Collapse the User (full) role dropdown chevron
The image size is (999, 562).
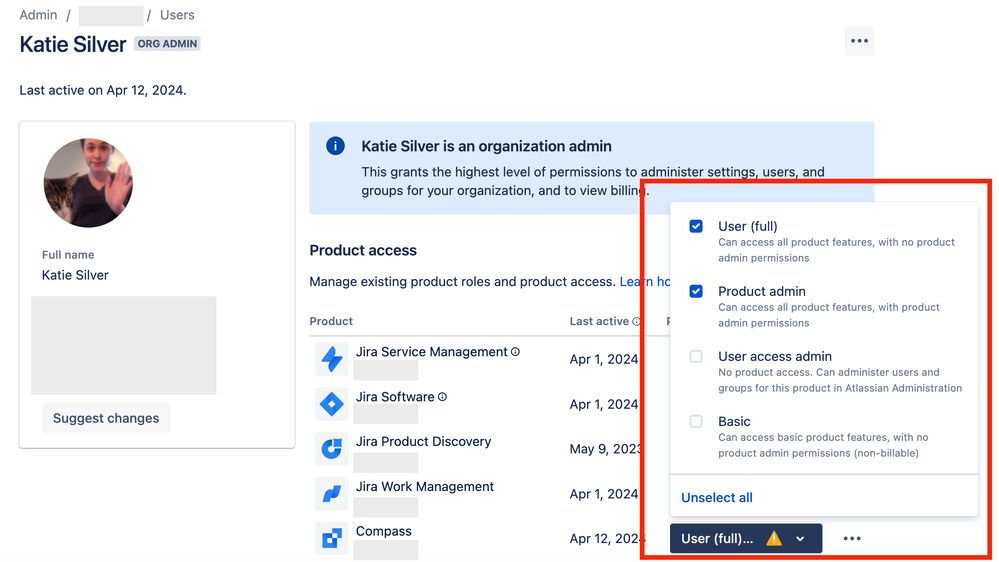point(800,538)
